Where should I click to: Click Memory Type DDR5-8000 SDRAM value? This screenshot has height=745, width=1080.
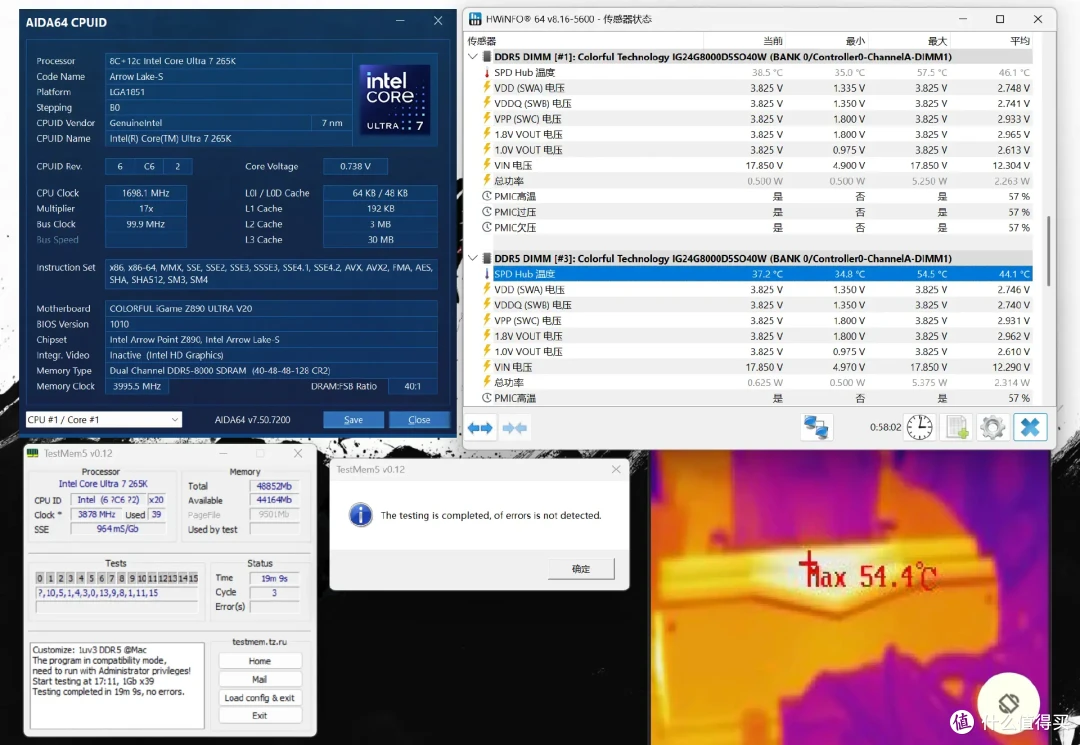point(271,370)
